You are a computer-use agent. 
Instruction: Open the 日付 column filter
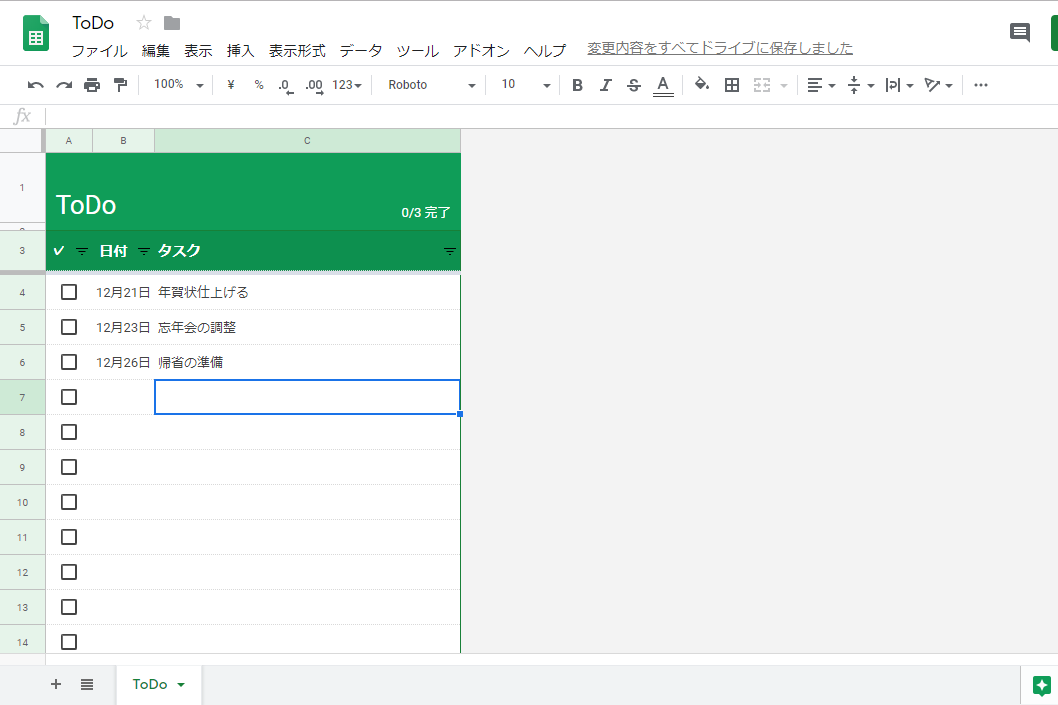(144, 252)
